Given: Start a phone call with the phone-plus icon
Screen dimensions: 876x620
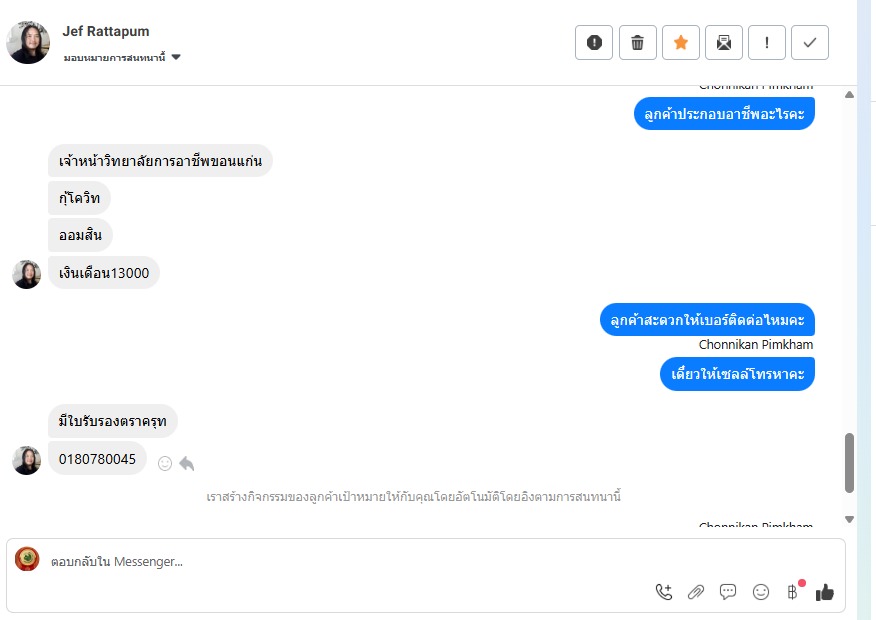Looking at the screenshot, I should (x=664, y=592).
